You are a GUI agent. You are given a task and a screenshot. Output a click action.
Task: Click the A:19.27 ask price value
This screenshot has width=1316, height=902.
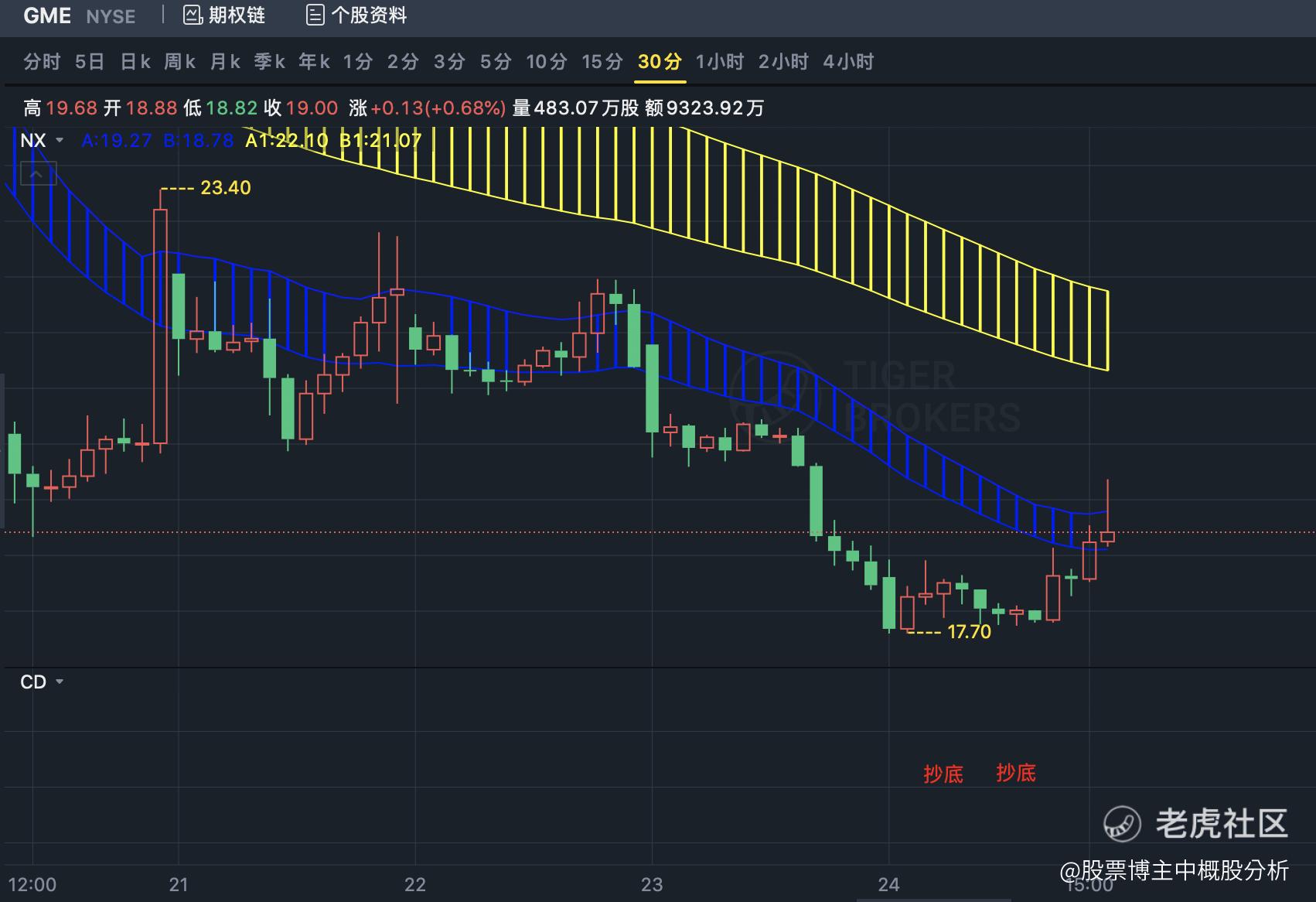pos(116,140)
